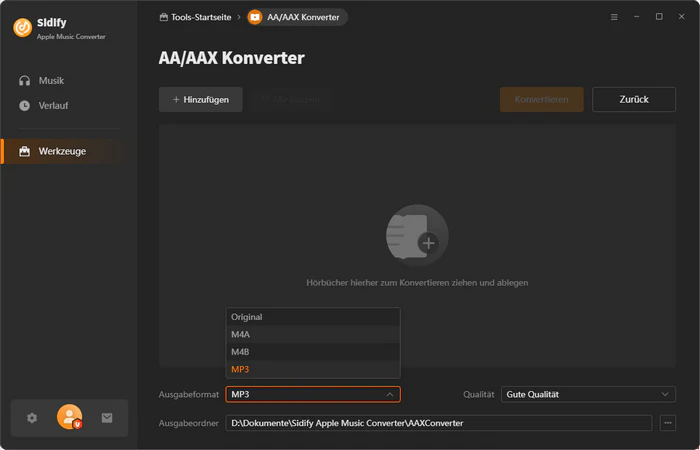
Task: Click the Ausgabeordner path field
Action: click(x=439, y=423)
